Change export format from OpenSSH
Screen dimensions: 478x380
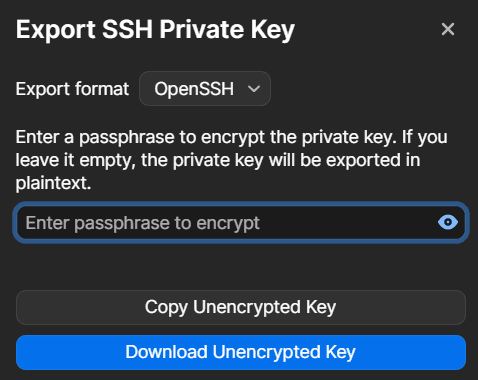(x=205, y=89)
